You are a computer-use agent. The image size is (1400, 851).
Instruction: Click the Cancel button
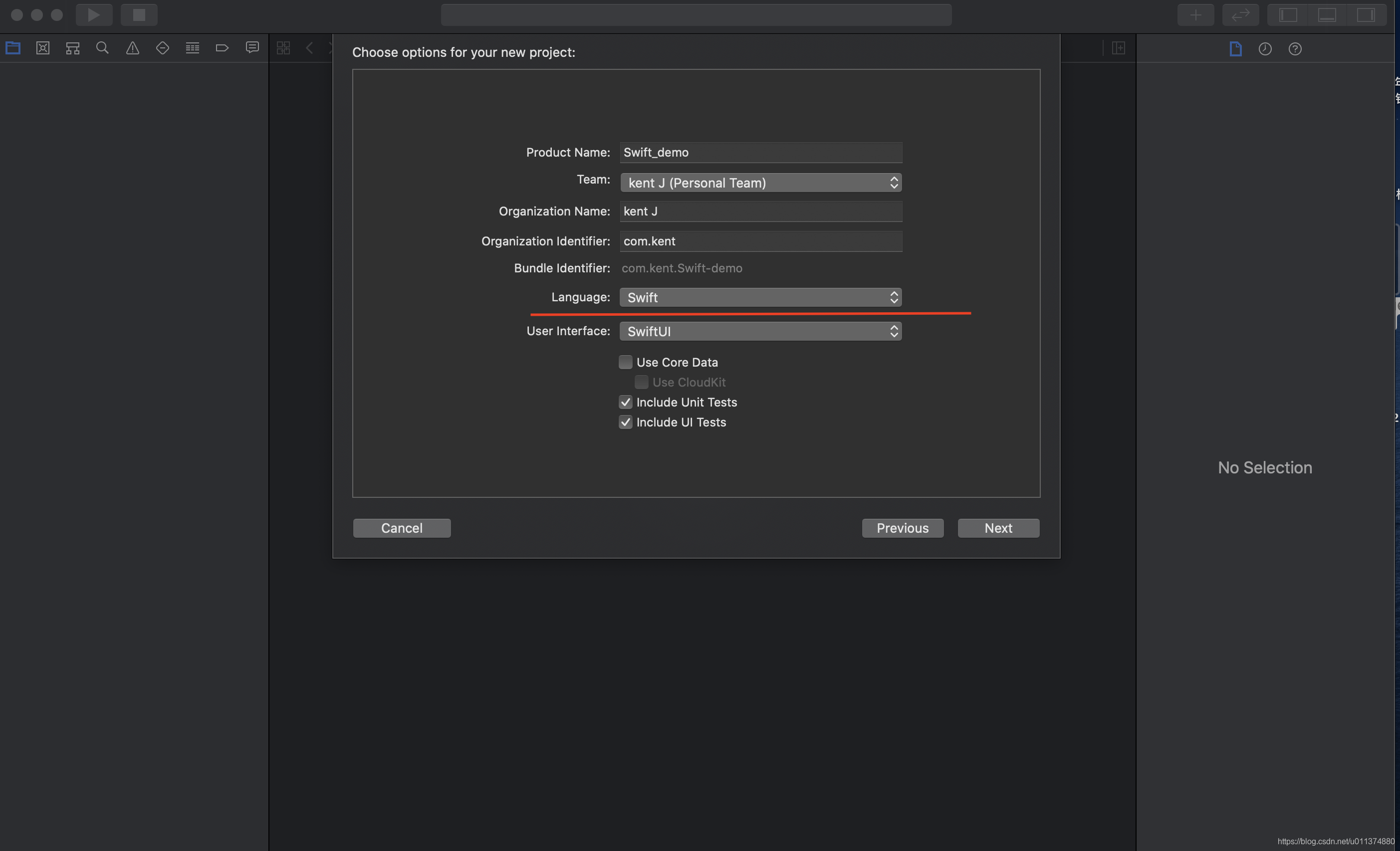402,528
